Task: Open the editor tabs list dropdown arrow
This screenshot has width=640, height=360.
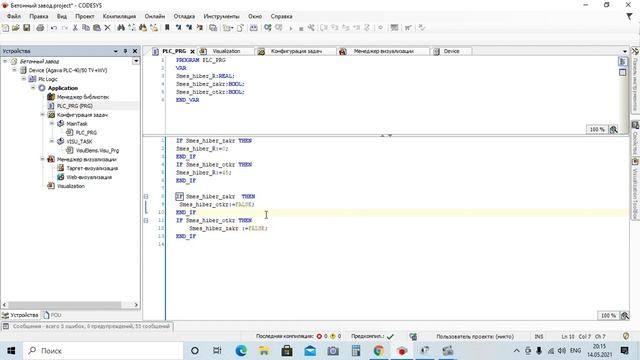Action: click(624, 51)
